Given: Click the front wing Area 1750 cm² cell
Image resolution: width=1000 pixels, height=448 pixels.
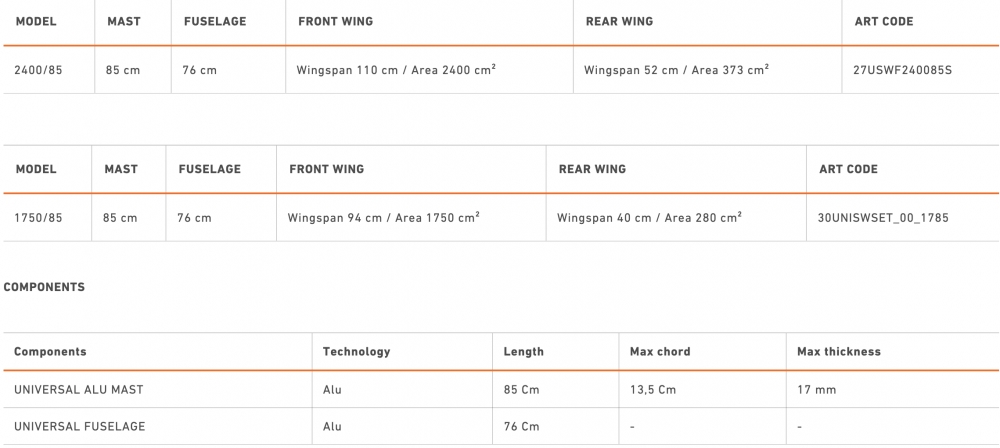Looking at the screenshot, I should point(383,217).
